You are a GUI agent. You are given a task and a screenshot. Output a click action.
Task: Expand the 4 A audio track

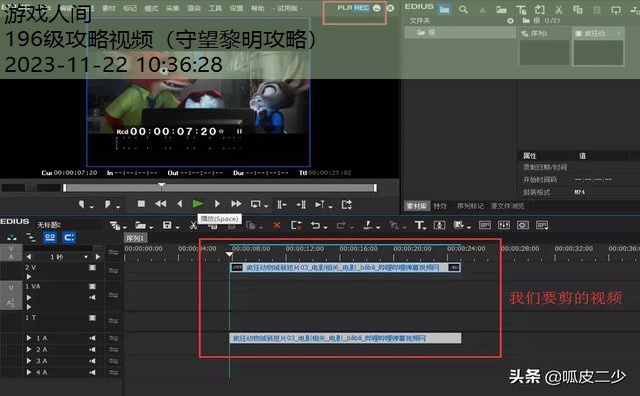[x=29, y=372]
